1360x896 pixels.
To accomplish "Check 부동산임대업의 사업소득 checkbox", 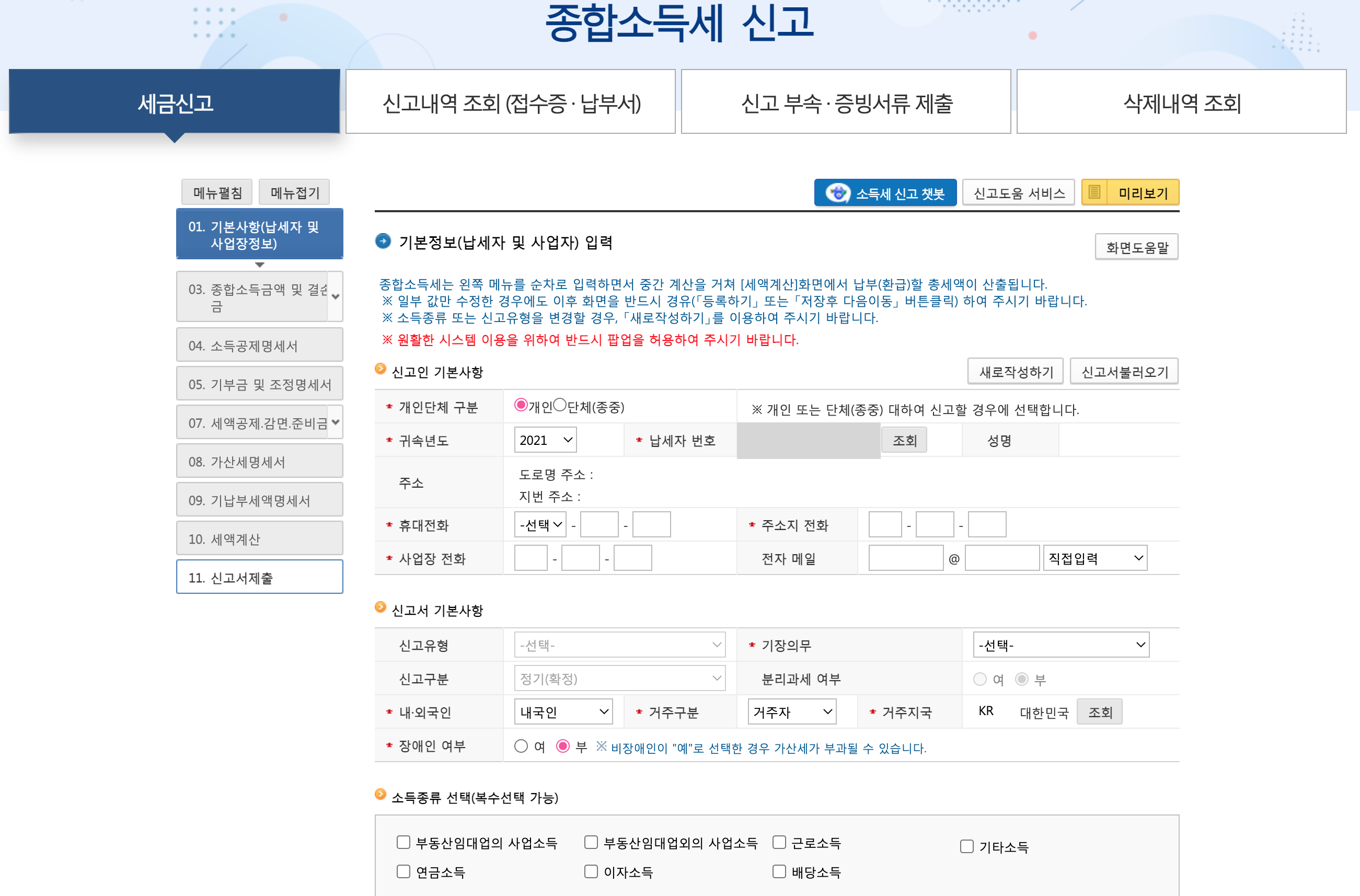I will pos(404,842).
